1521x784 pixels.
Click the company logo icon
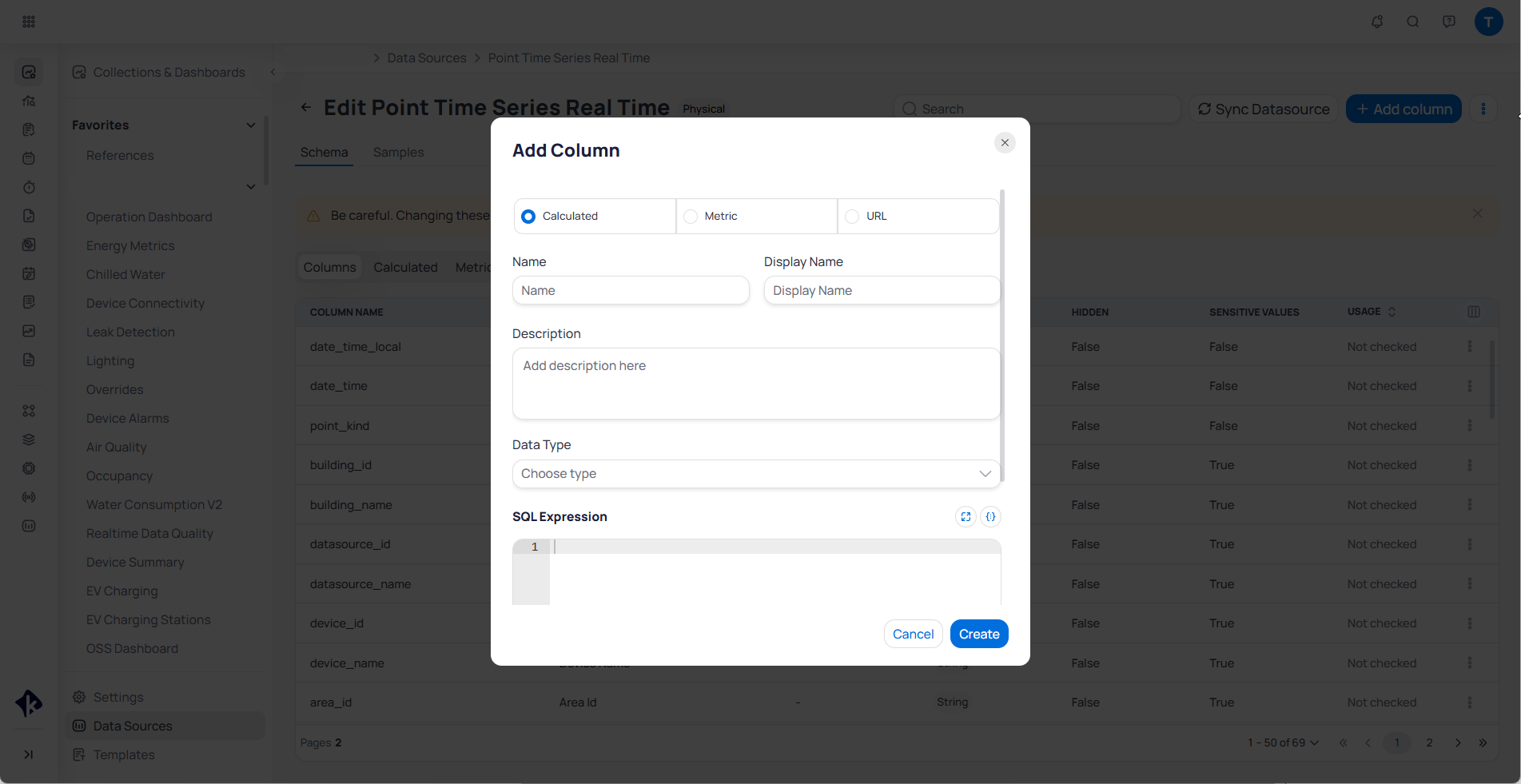coord(29,703)
